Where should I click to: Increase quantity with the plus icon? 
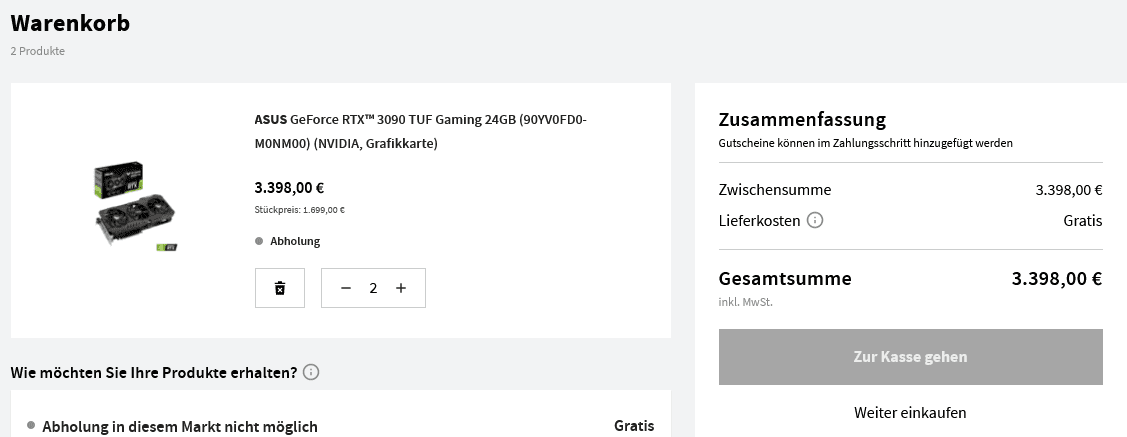pos(401,288)
